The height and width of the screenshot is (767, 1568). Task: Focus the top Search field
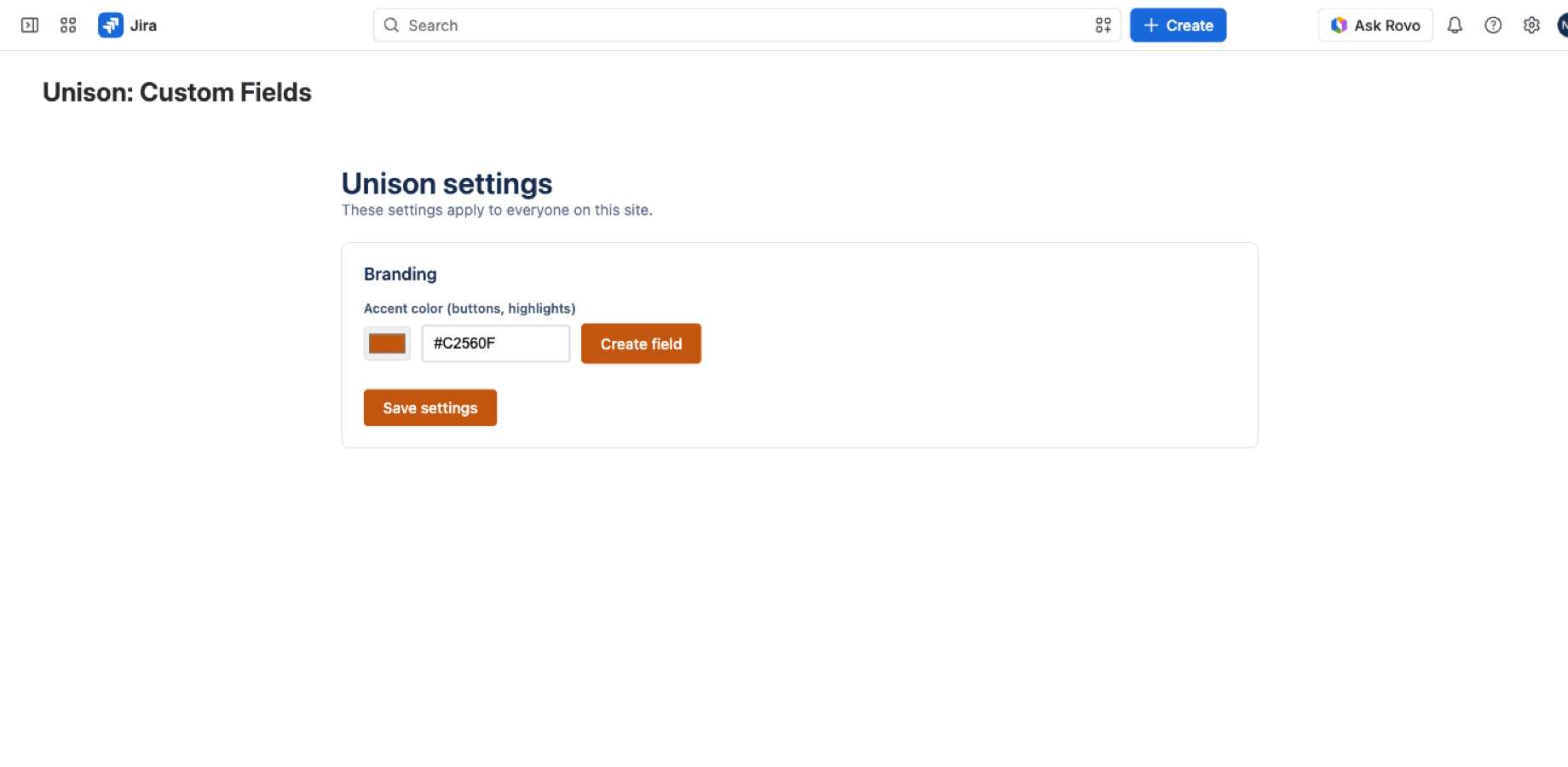tap(747, 26)
